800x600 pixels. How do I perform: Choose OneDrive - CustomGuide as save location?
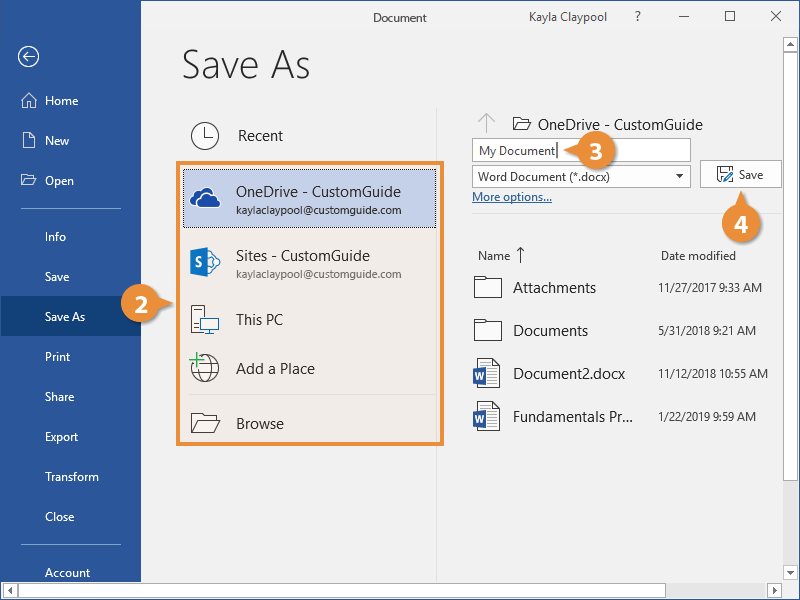click(x=309, y=198)
